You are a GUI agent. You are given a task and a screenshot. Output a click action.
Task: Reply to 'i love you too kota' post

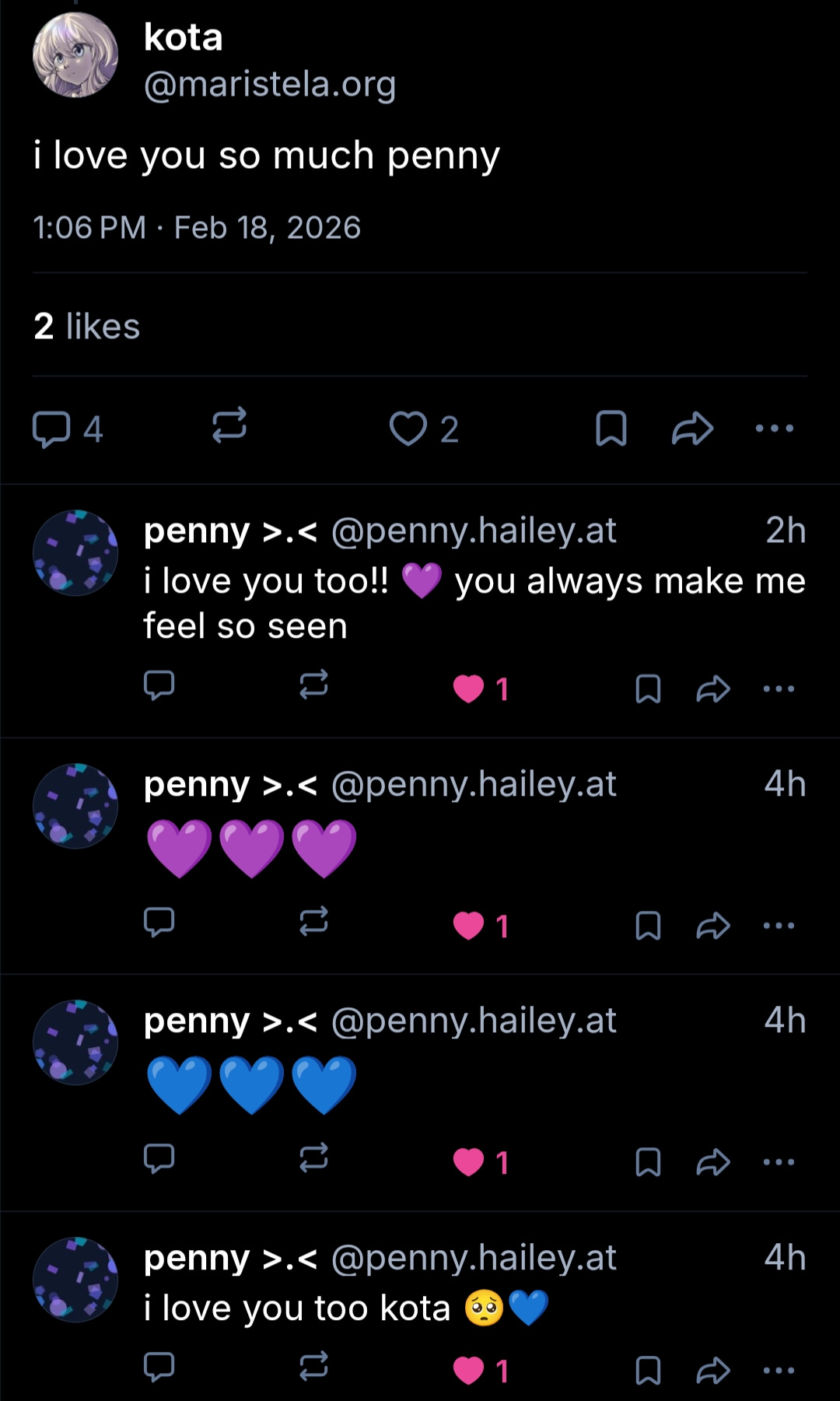[159, 1367]
